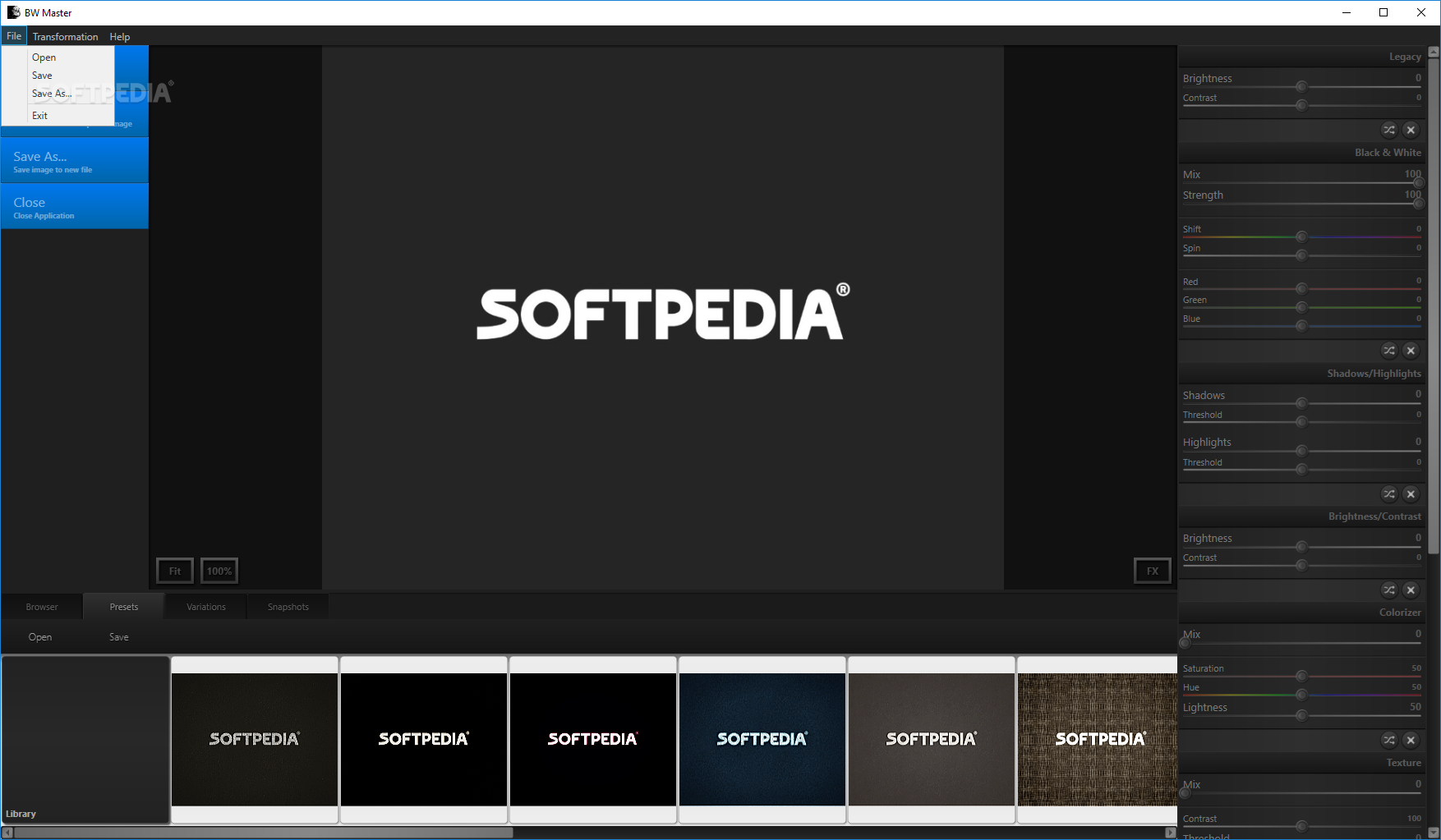The image size is (1441, 840).
Task: Click the Spin slider handle
Action: (1301, 255)
